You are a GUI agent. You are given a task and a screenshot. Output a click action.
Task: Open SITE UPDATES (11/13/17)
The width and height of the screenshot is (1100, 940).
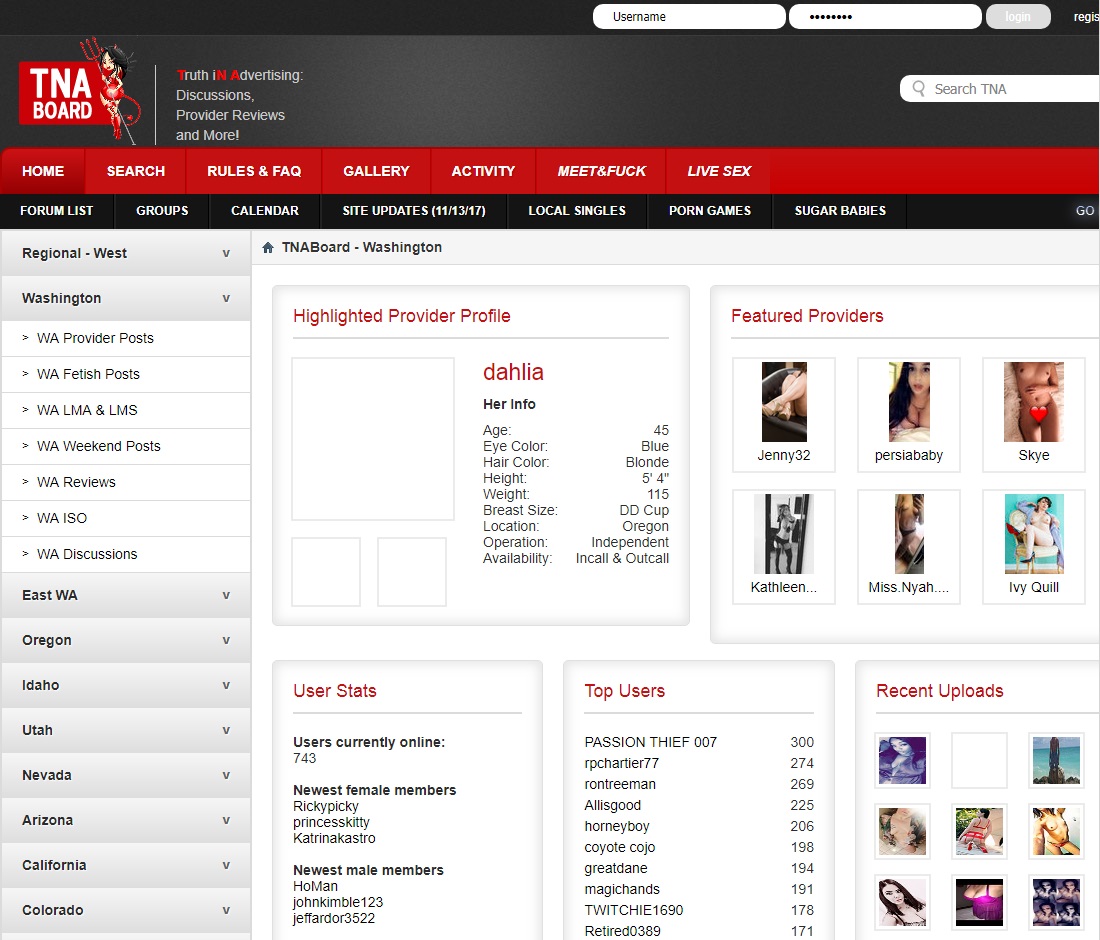tap(414, 211)
